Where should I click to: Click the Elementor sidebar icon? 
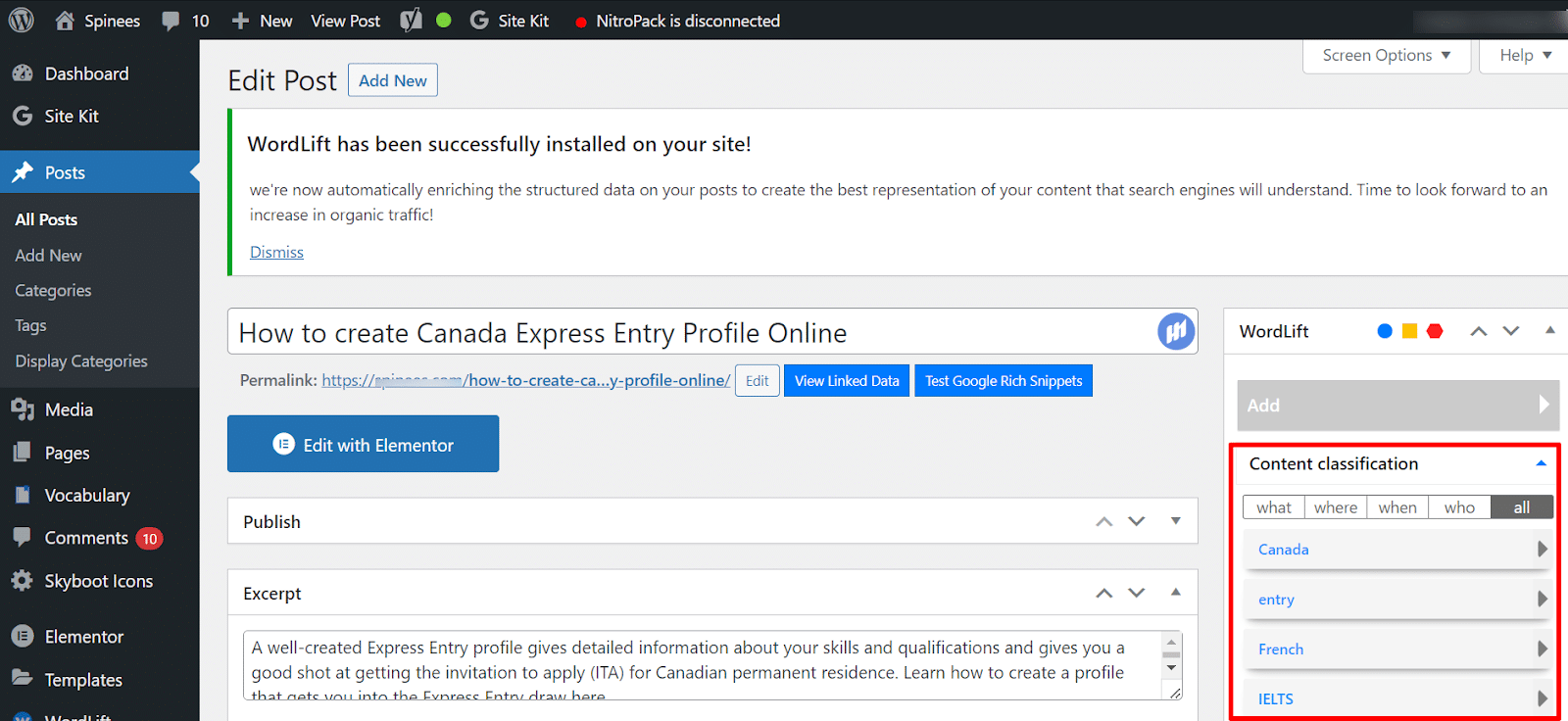pos(23,637)
